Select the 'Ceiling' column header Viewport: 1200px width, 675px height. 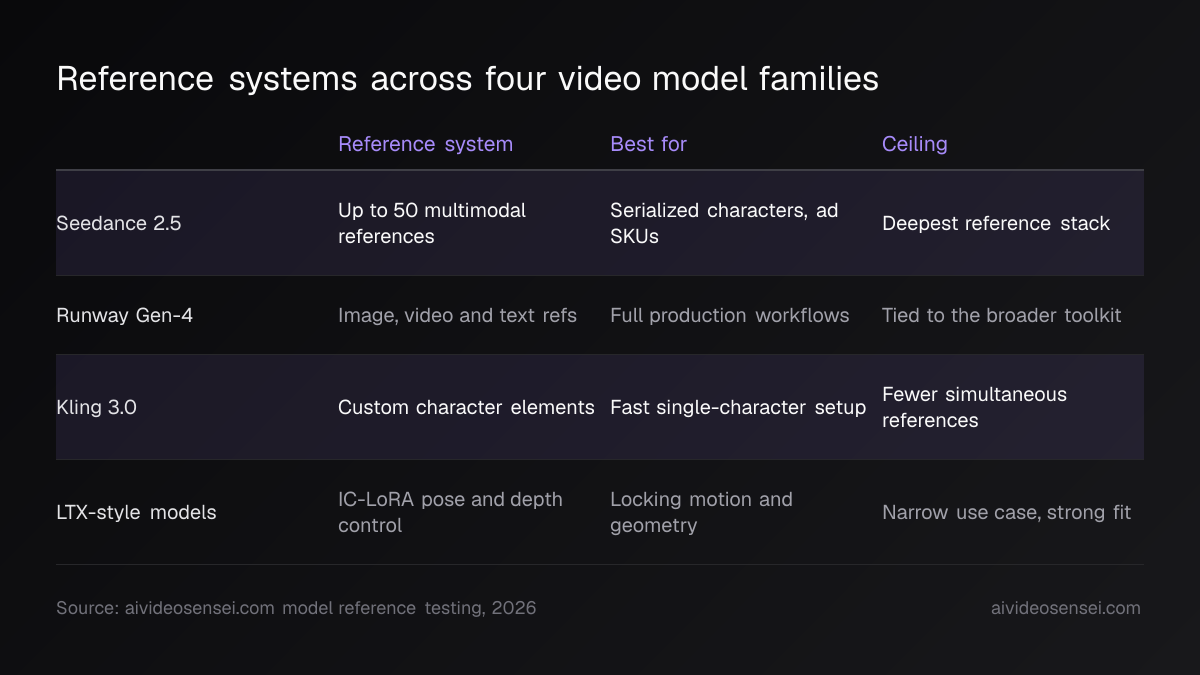(914, 144)
